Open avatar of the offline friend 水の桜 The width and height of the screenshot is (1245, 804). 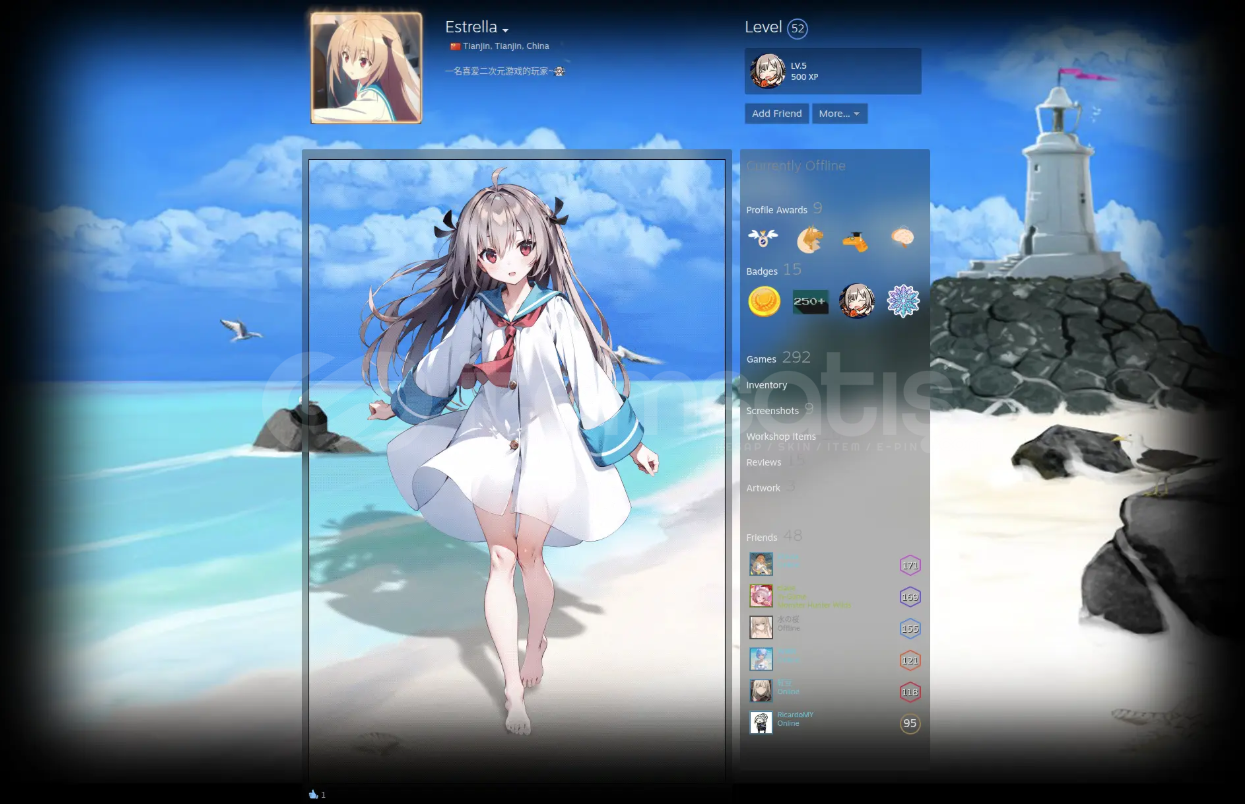[761, 628]
